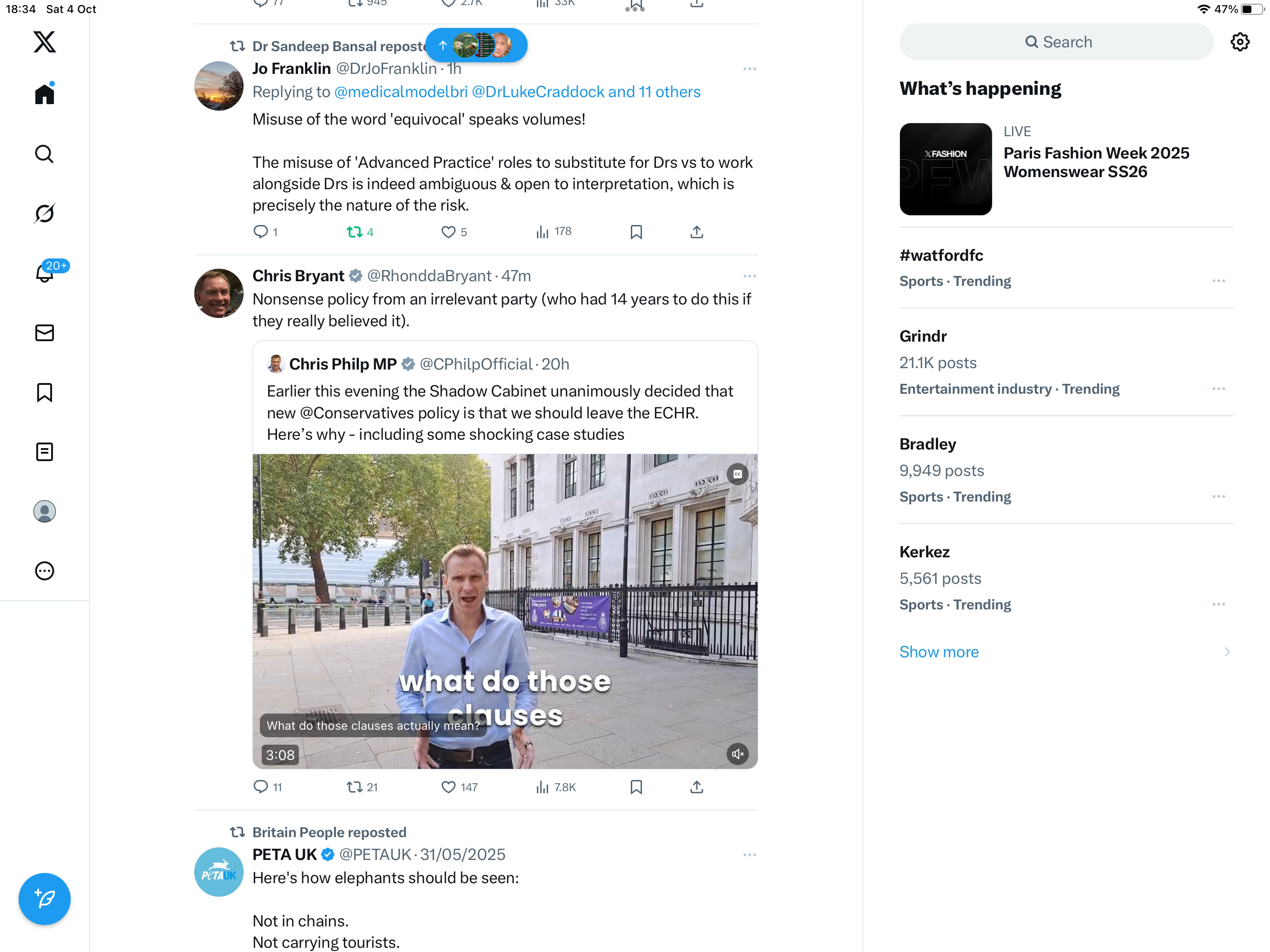Image resolution: width=1270 pixels, height=952 pixels.
Task: Open Messages envelope icon
Action: [x=44, y=333]
